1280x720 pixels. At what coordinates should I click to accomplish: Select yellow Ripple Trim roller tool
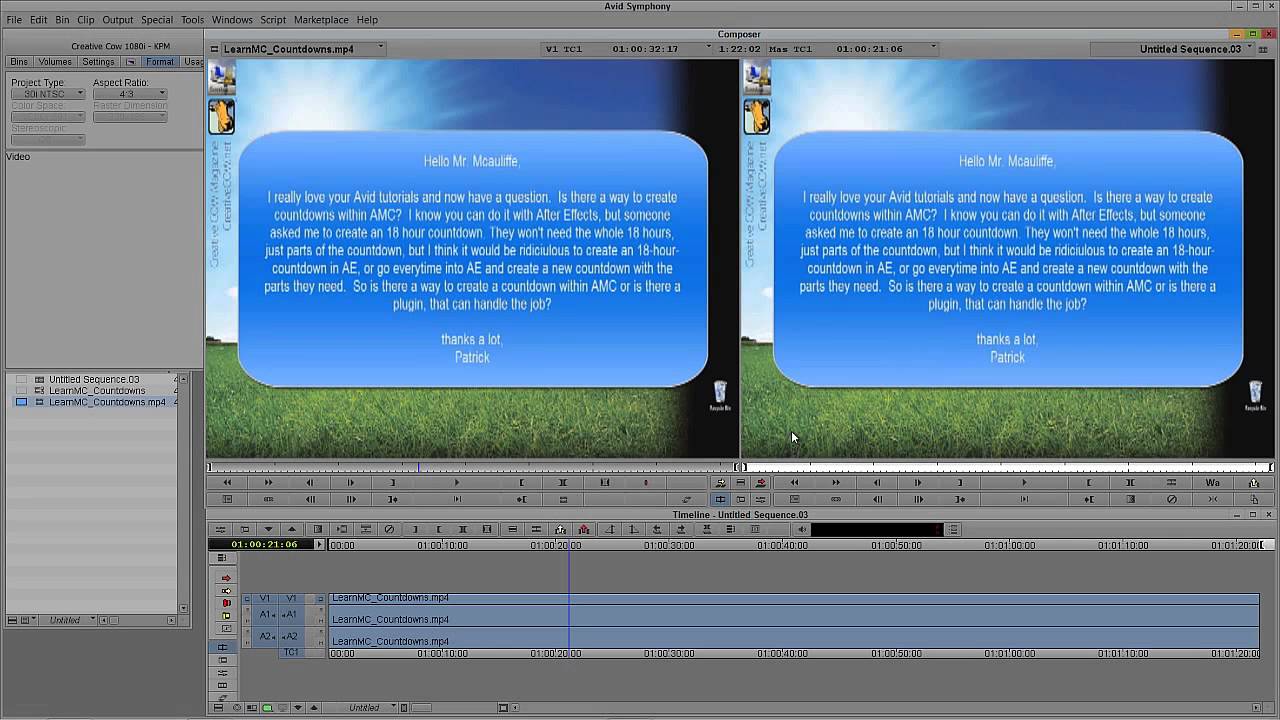226,616
